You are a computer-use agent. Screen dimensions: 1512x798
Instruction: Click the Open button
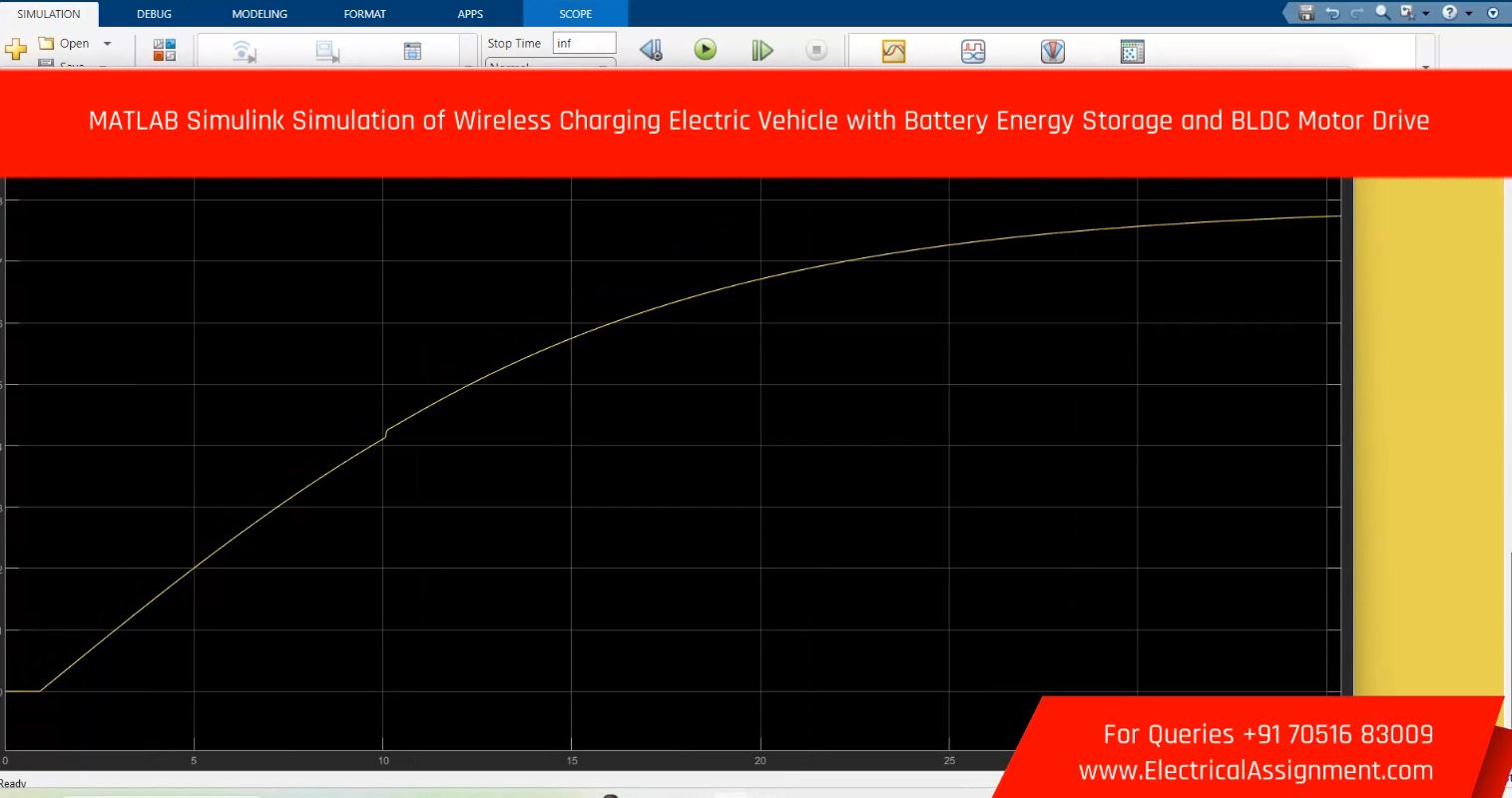point(64,44)
